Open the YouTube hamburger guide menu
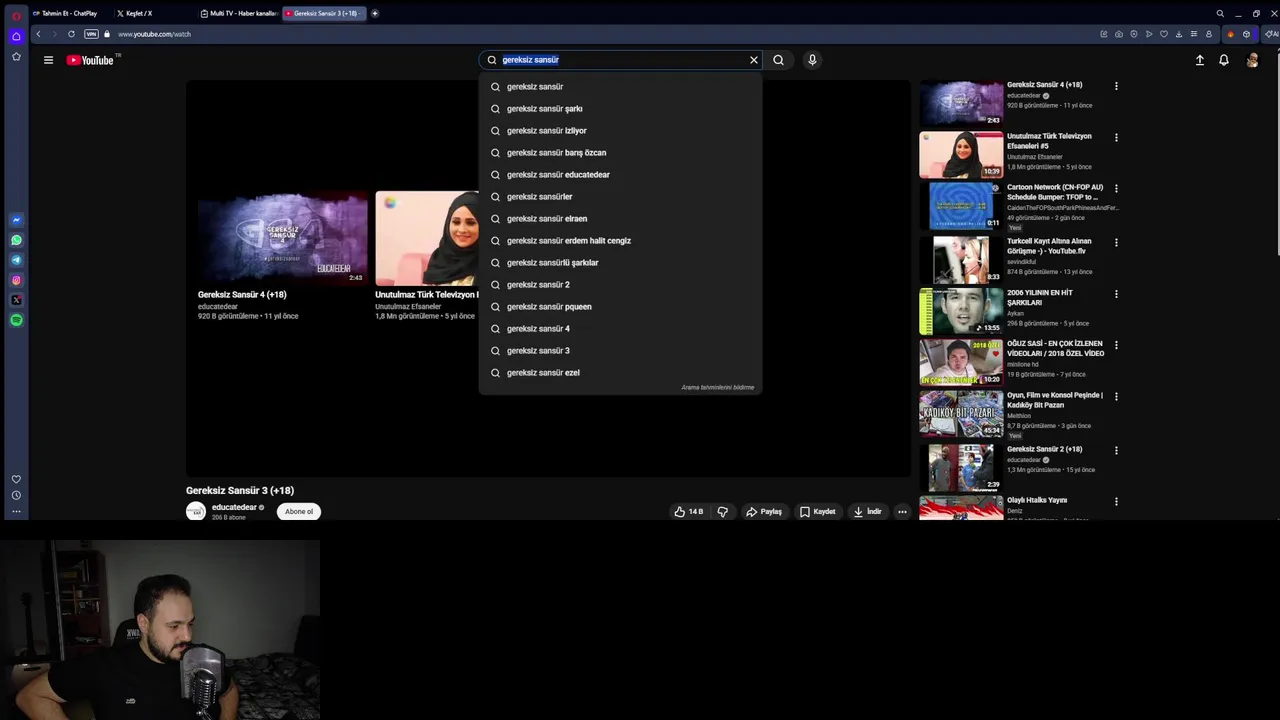Screen dimensions: 1280x720 pyautogui.click(x=48, y=60)
